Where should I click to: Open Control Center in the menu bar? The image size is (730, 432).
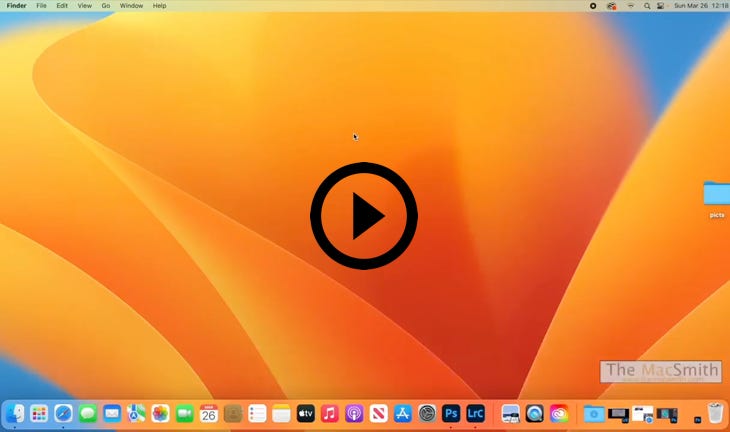click(x=660, y=6)
